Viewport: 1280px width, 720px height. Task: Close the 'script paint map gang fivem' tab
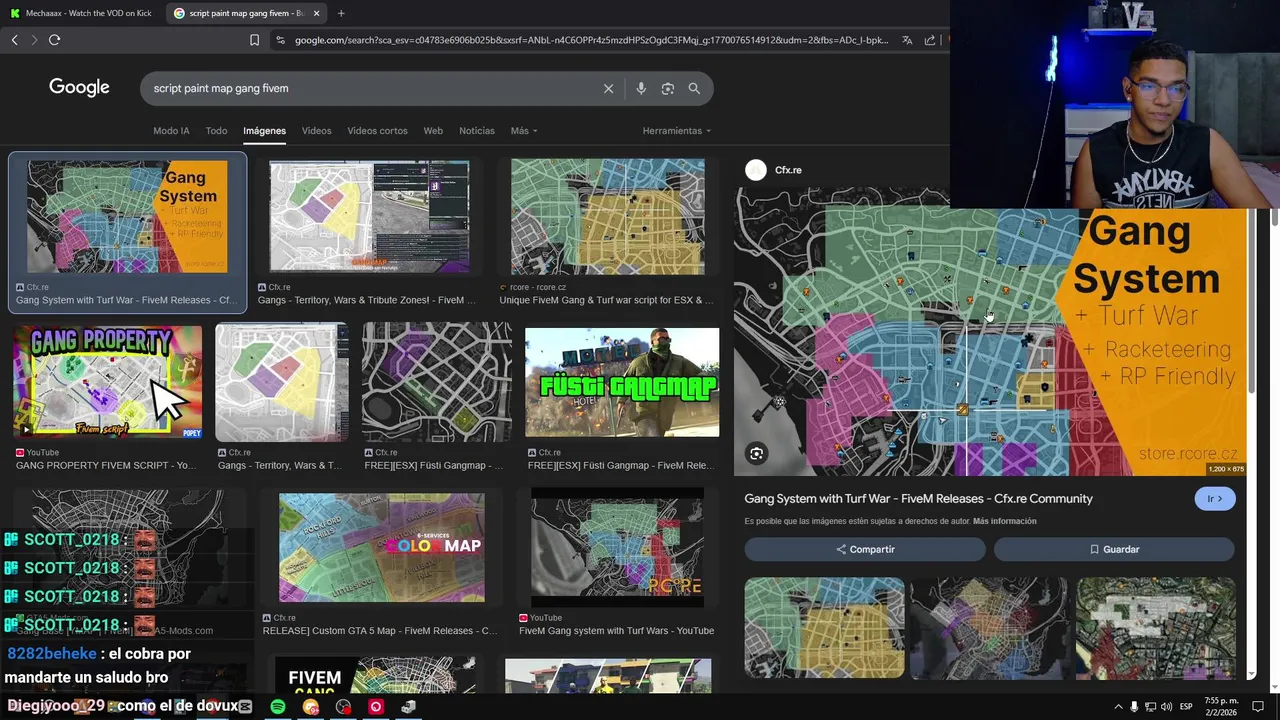(317, 13)
